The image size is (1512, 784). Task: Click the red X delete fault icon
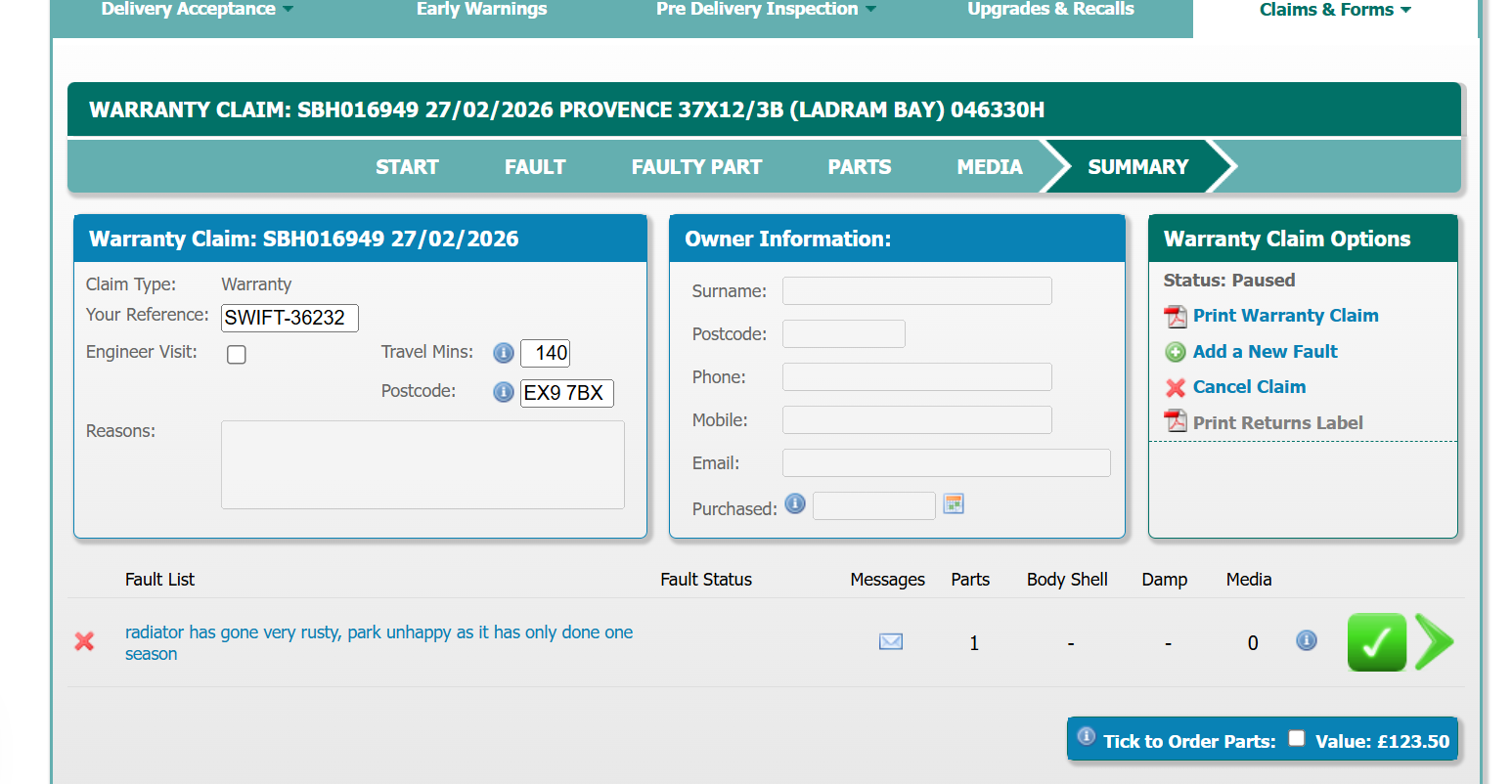pos(85,641)
